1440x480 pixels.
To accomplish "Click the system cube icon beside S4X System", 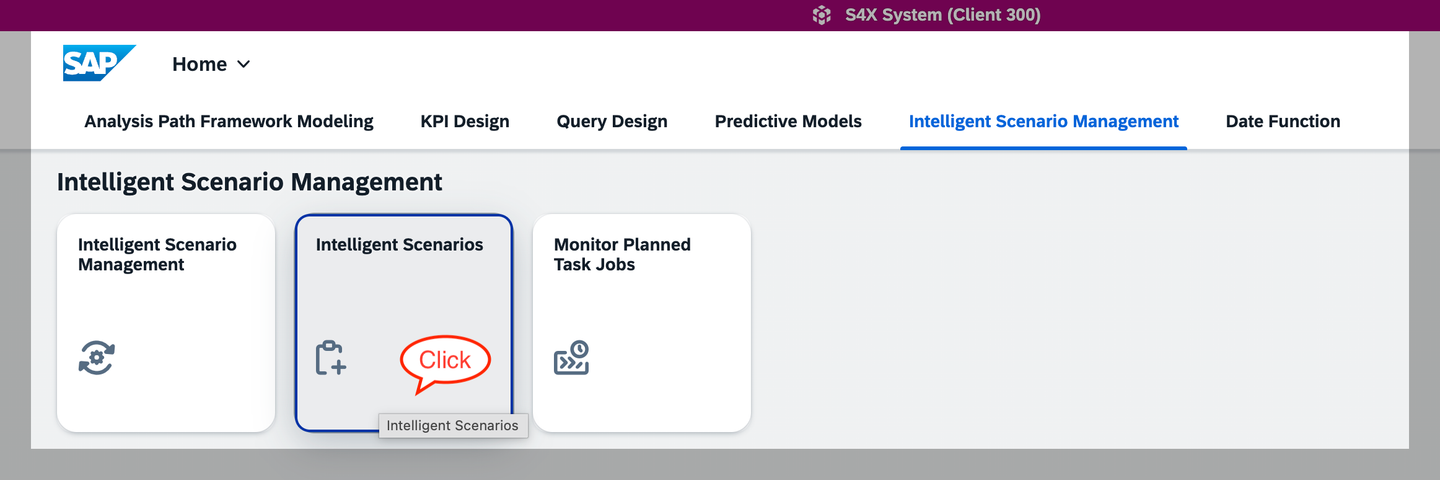I will click(x=821, y=15).
